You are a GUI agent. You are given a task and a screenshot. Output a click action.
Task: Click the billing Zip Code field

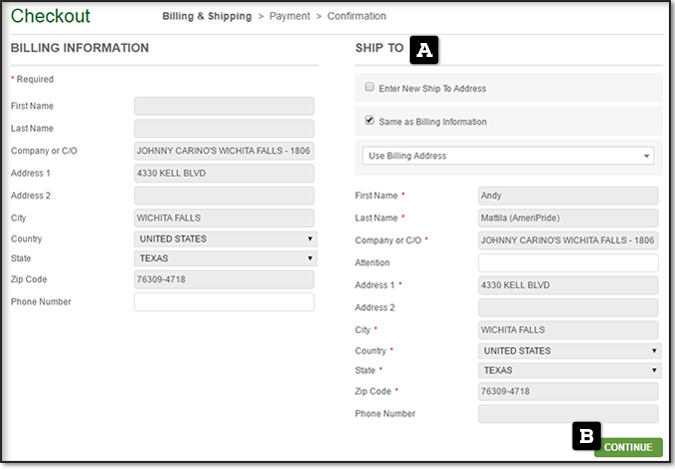coord(224,280)
